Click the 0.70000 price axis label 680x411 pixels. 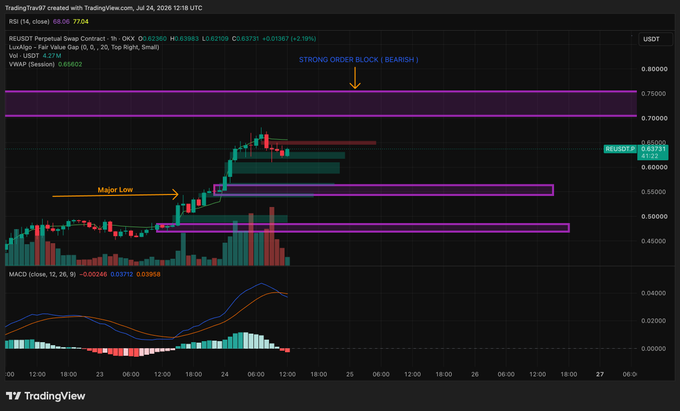click(x=654, y=118)
